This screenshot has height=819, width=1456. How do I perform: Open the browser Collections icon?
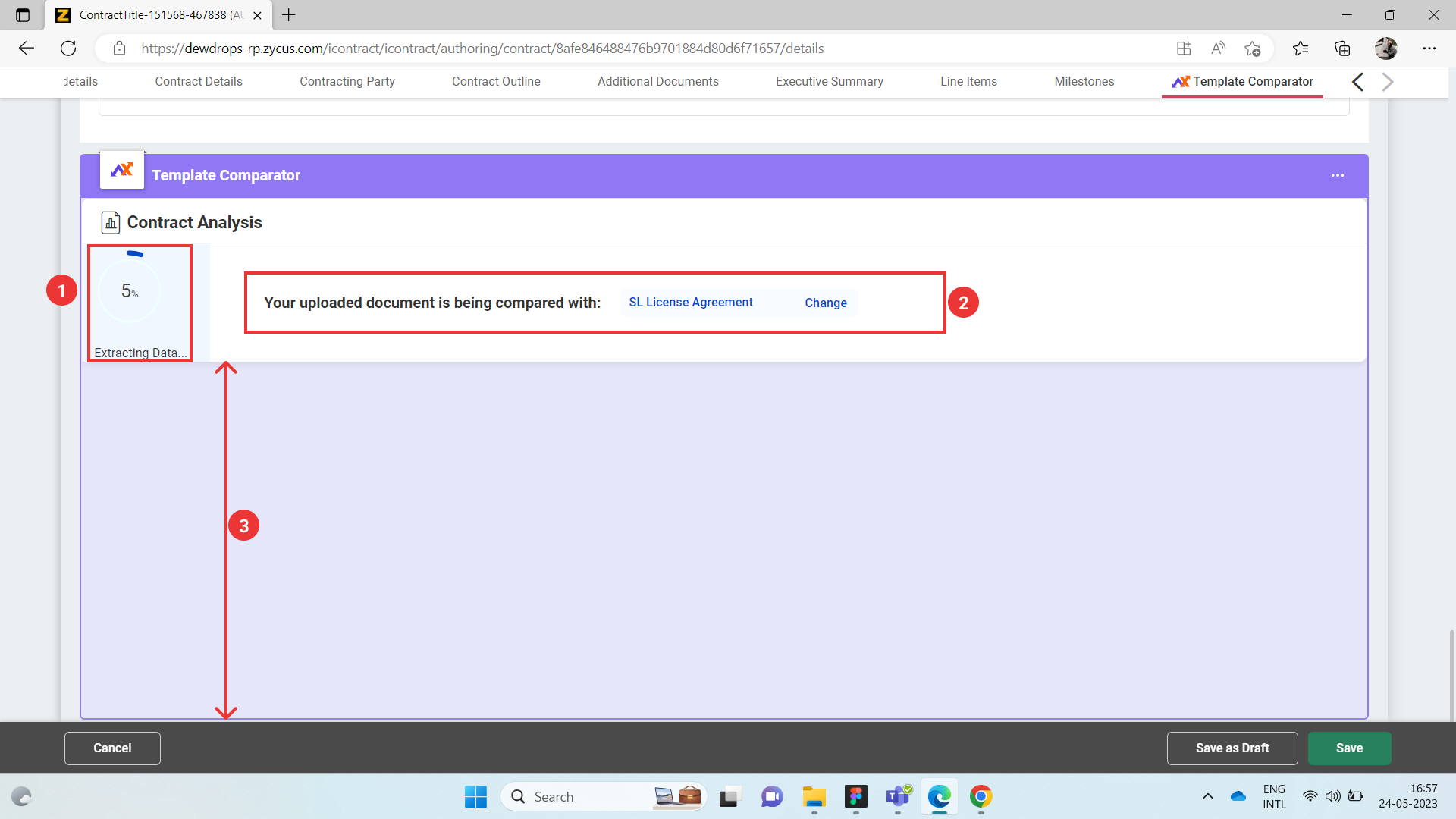point(1342,49)
